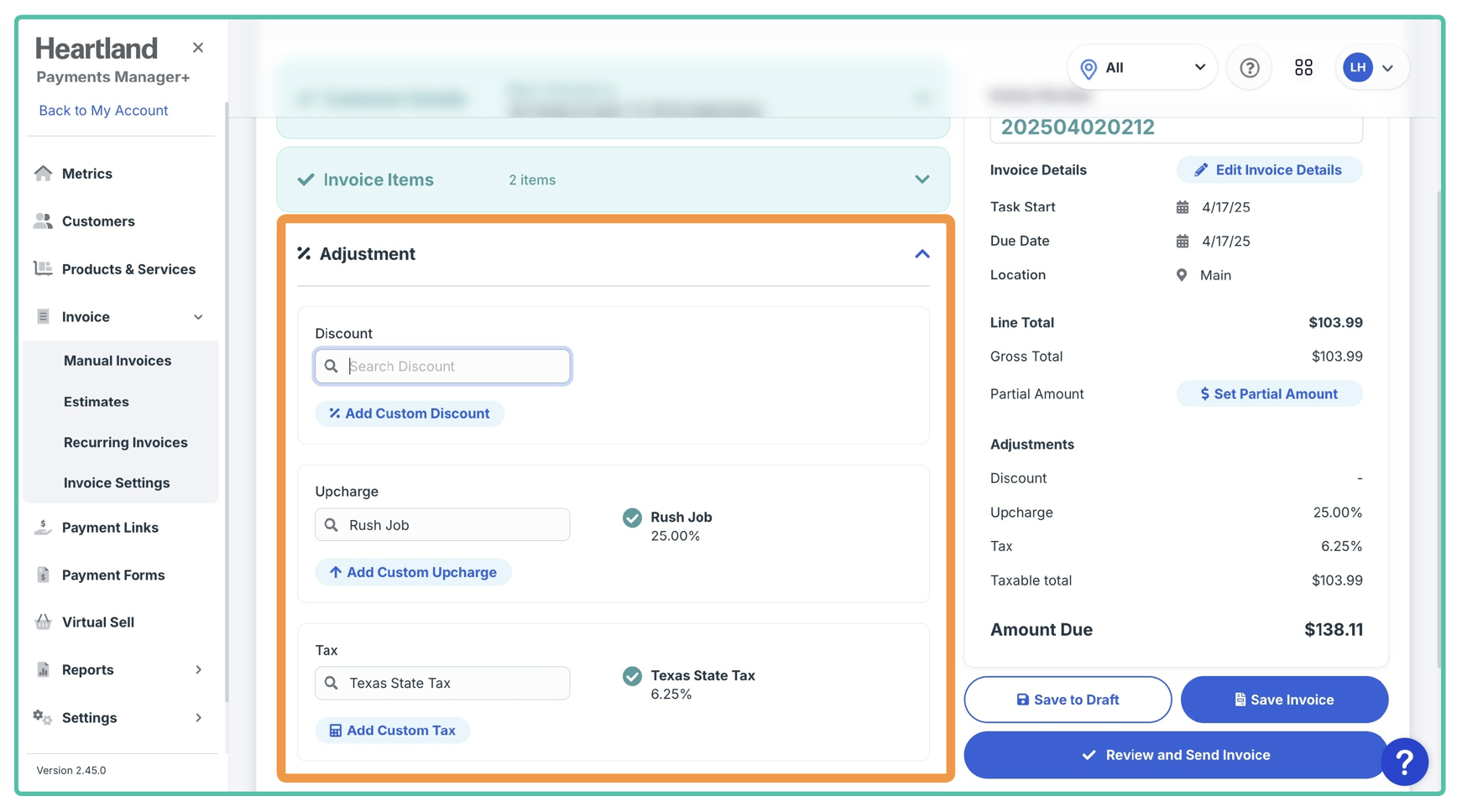
Task: Expand the Invoice Items section
Action: [922, 180]
